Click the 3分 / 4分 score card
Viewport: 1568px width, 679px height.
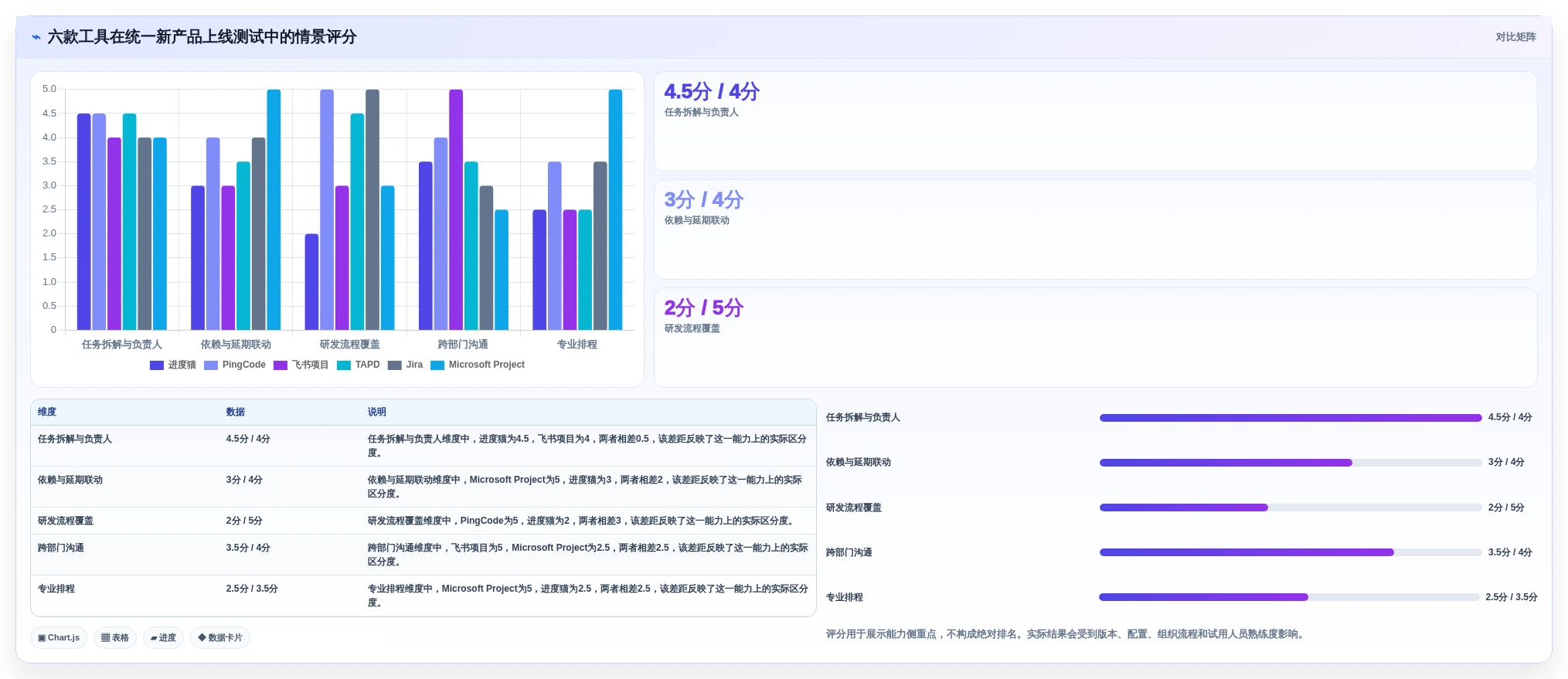pos(1096,229)
